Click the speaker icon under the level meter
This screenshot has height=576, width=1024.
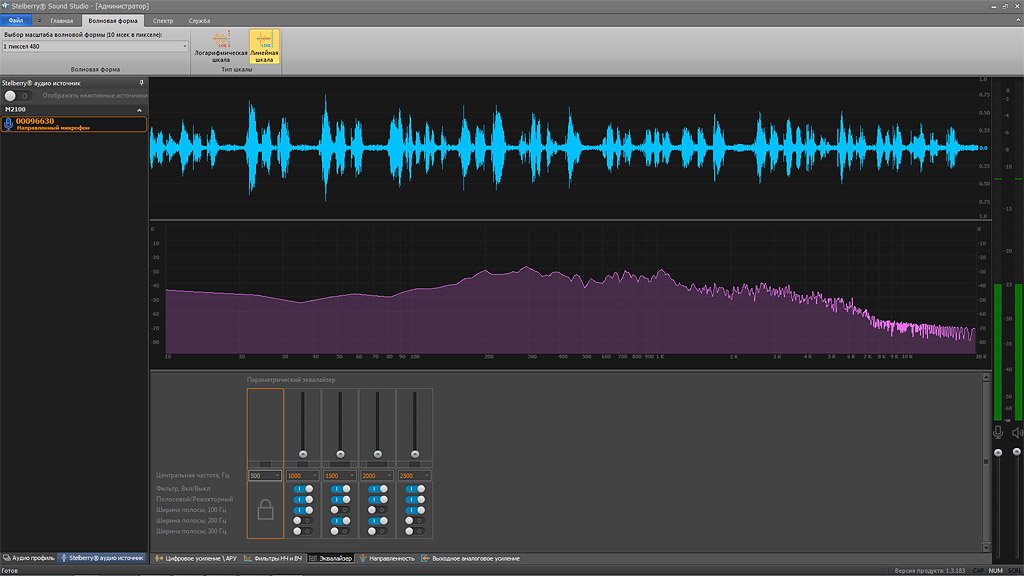pyautogui.click(x=1017, y=432)
